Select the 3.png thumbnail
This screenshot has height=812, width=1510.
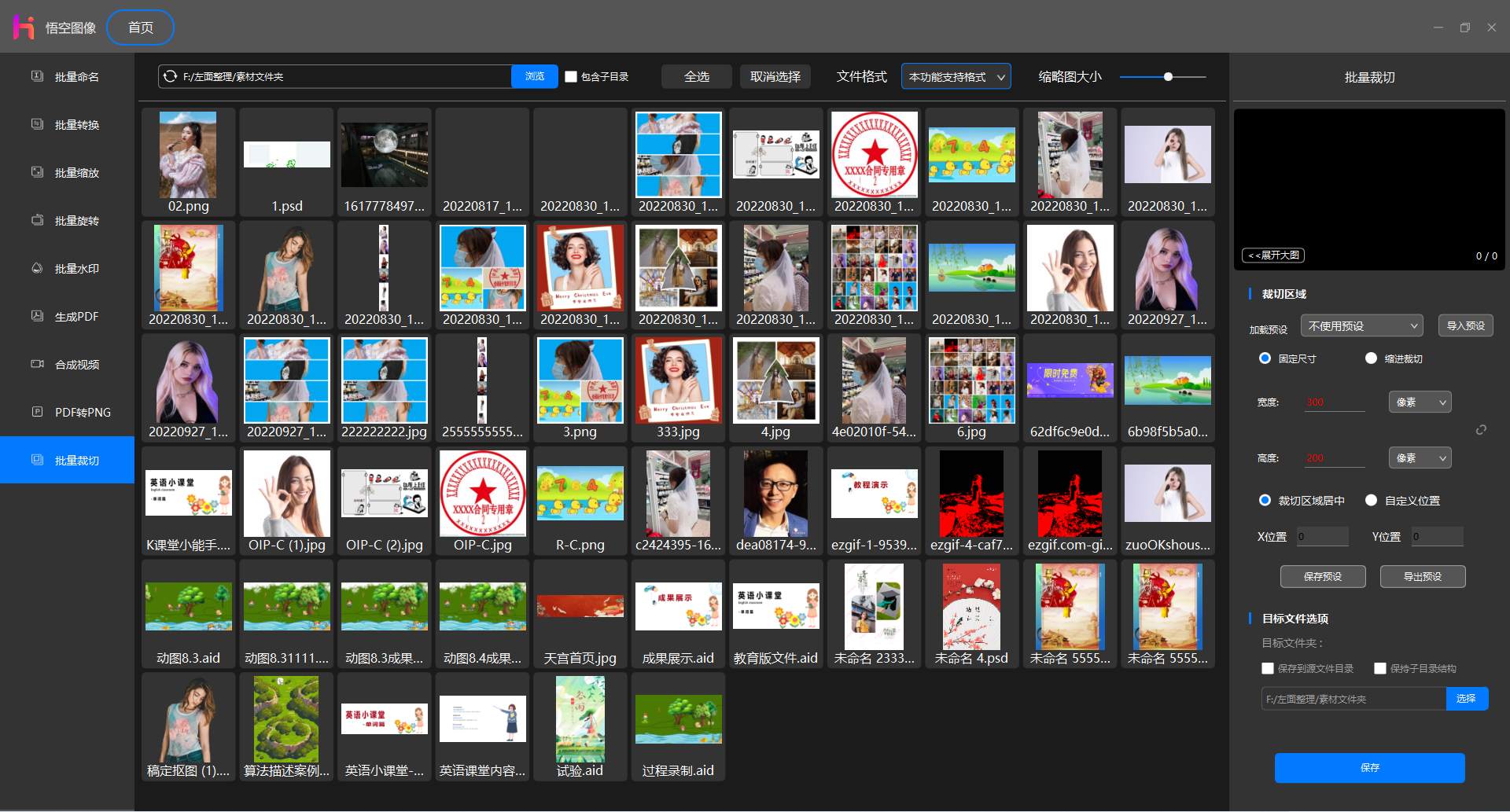[580, 388]
